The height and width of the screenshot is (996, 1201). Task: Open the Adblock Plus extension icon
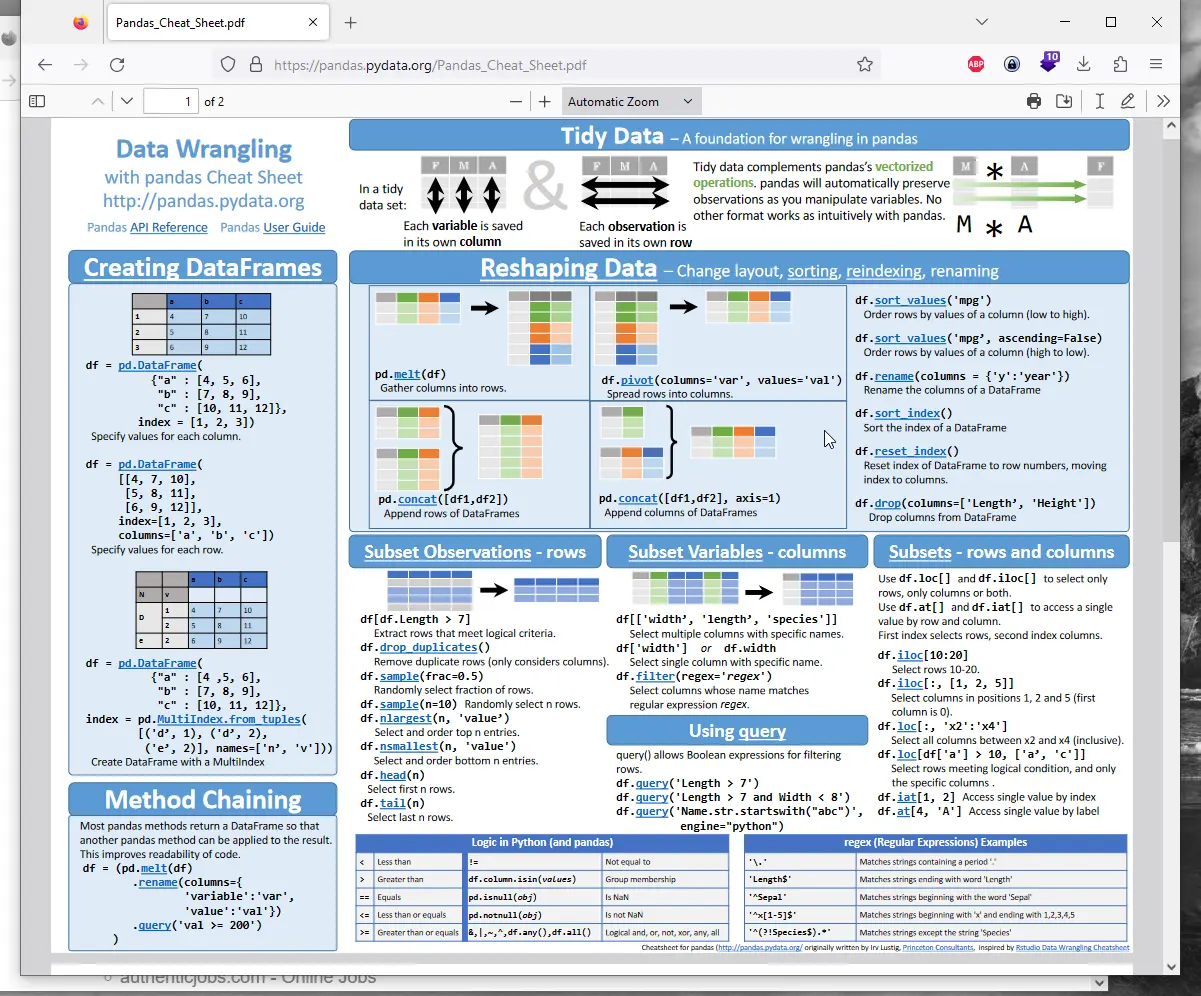point(976,65)
